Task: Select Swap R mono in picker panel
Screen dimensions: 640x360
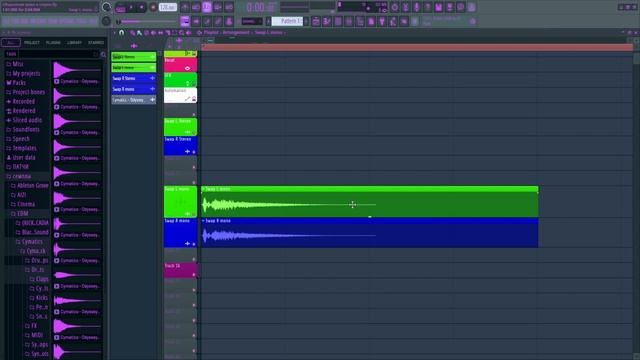Action: [133, 89]
